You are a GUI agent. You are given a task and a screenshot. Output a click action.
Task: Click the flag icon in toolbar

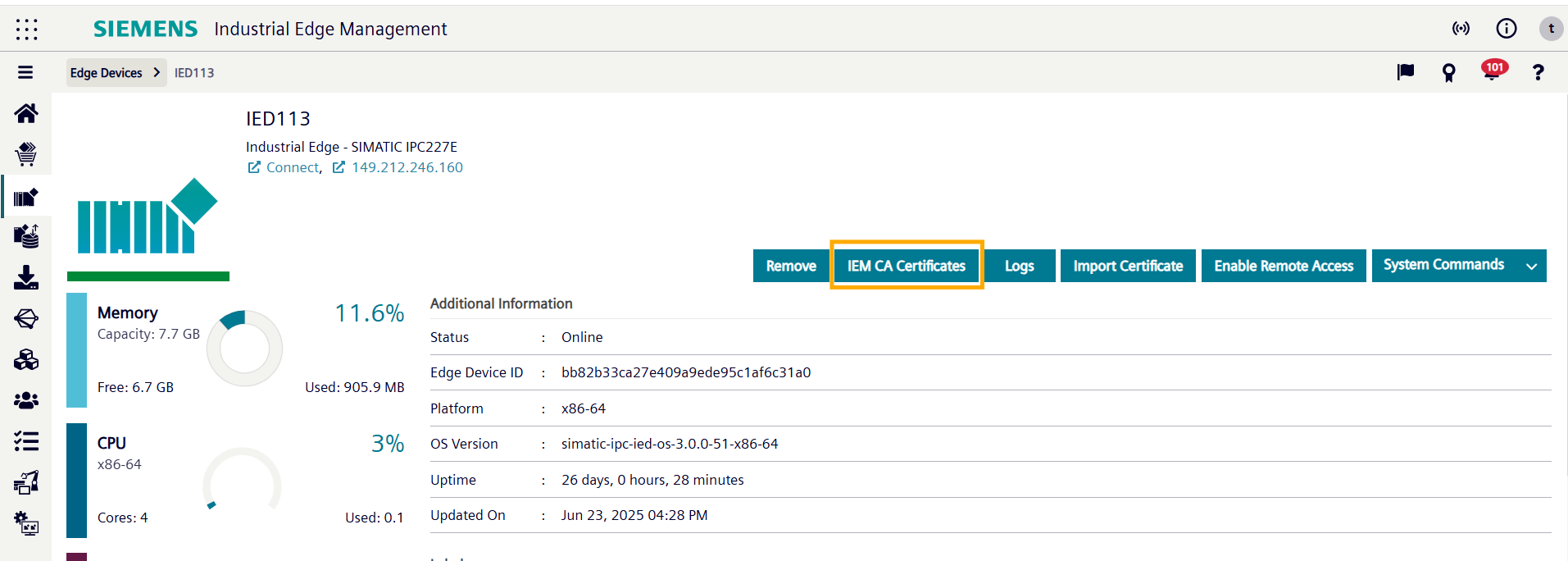coord(1405,72)
